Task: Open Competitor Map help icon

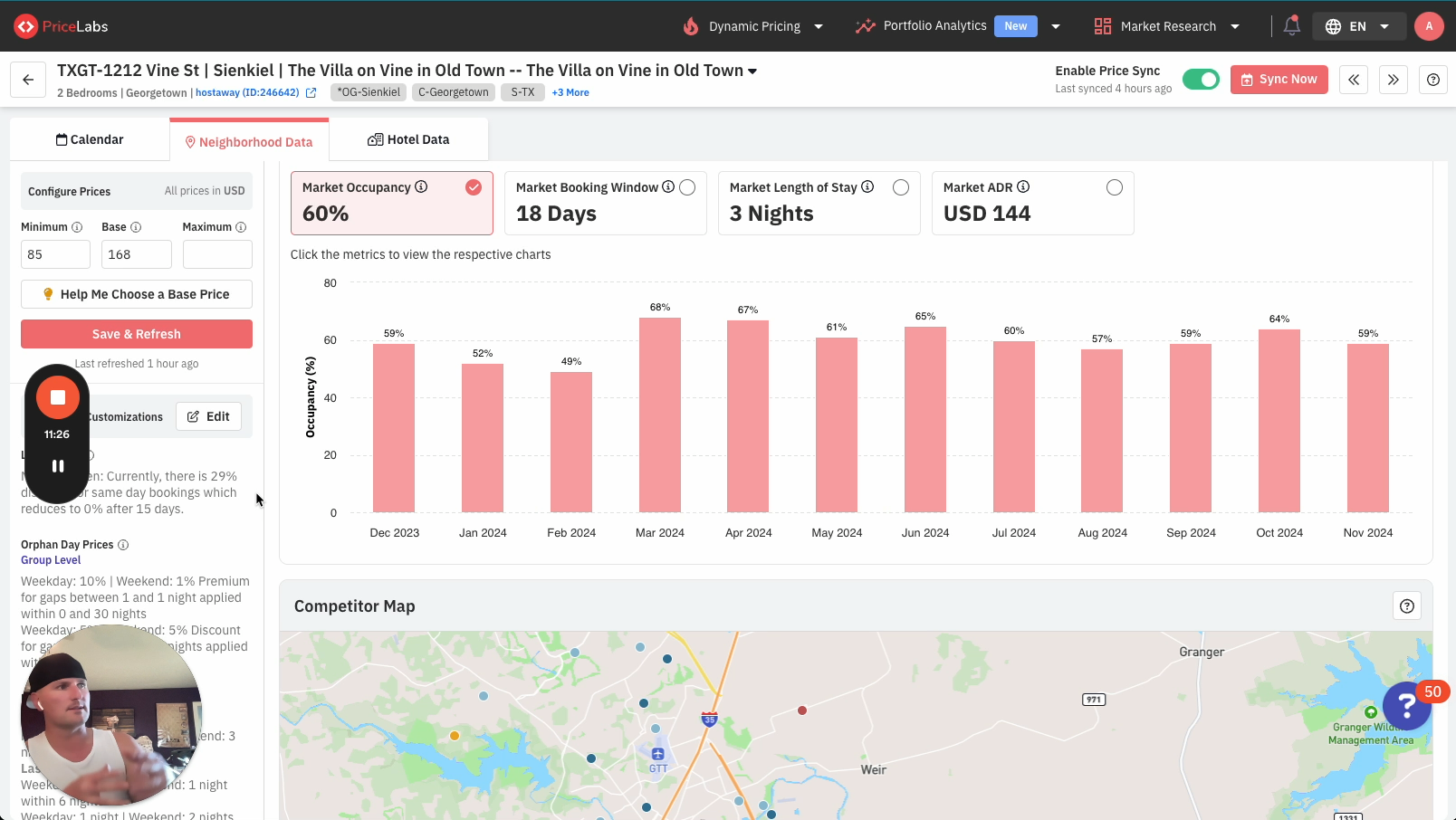Action: coord(1406,606)
